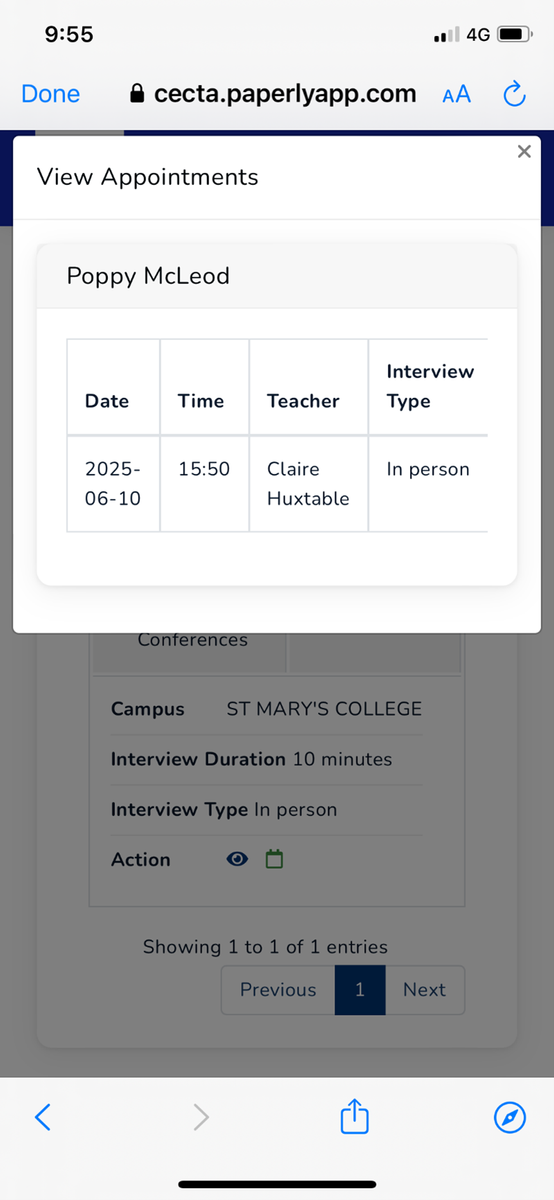This screenshot has height=1200, width=554.
Task: Click the Date column header
Action: click(107, 401)
